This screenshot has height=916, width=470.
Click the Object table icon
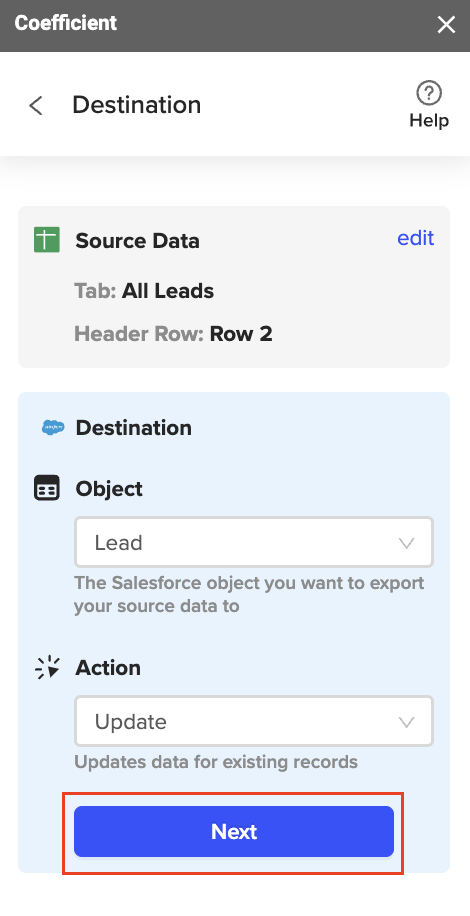(47, 488)
